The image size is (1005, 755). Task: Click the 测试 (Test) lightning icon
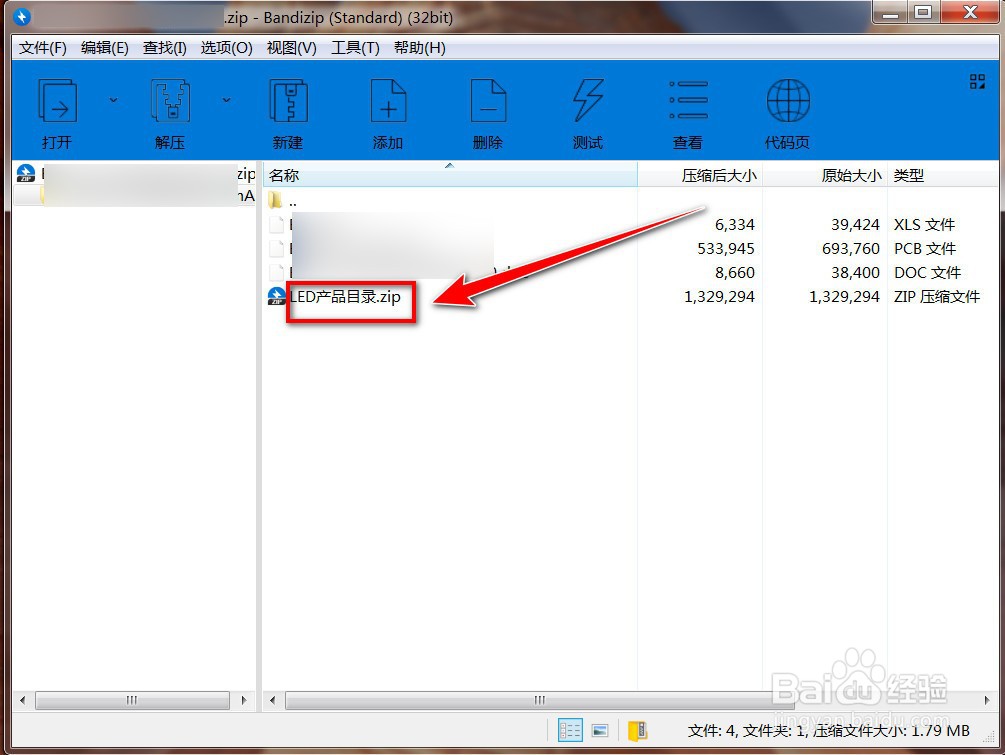coord(588,101)
